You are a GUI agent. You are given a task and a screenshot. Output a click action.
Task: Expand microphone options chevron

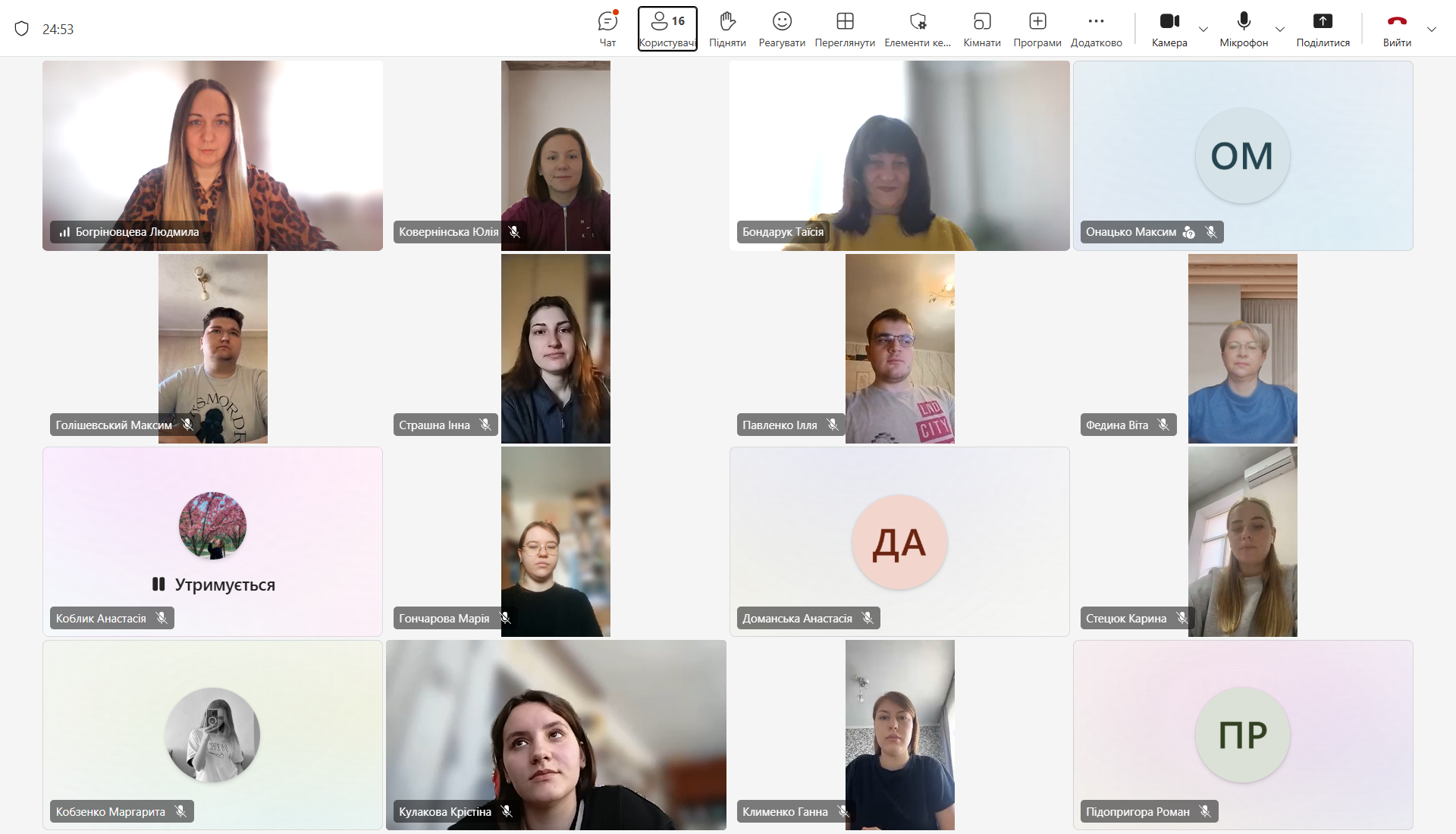[x=1280, y=30]
